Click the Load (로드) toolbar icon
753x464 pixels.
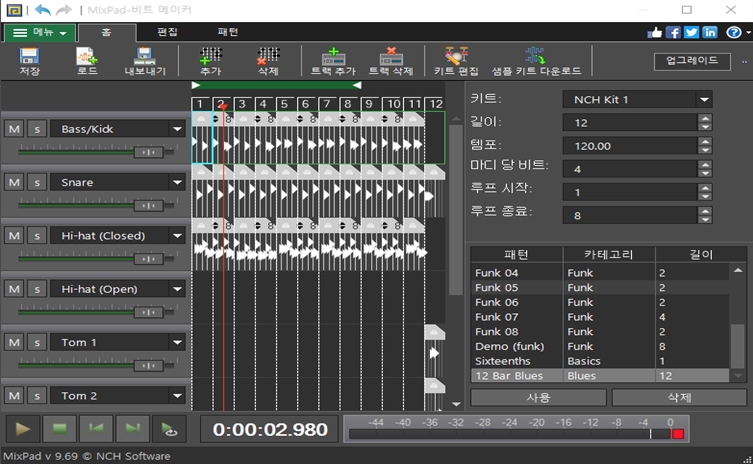[x=87, y=61]
